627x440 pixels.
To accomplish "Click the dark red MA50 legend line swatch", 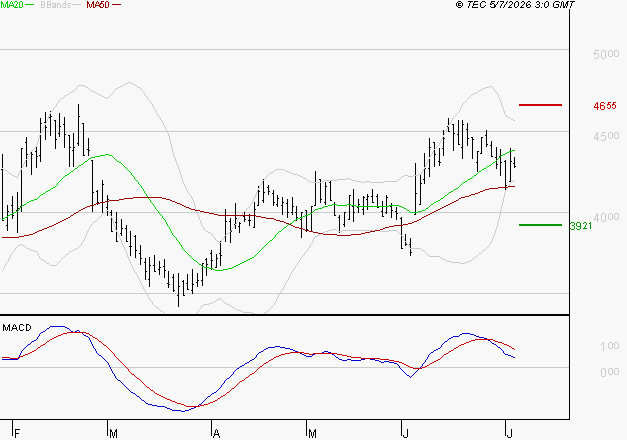I will pos(116,5).
